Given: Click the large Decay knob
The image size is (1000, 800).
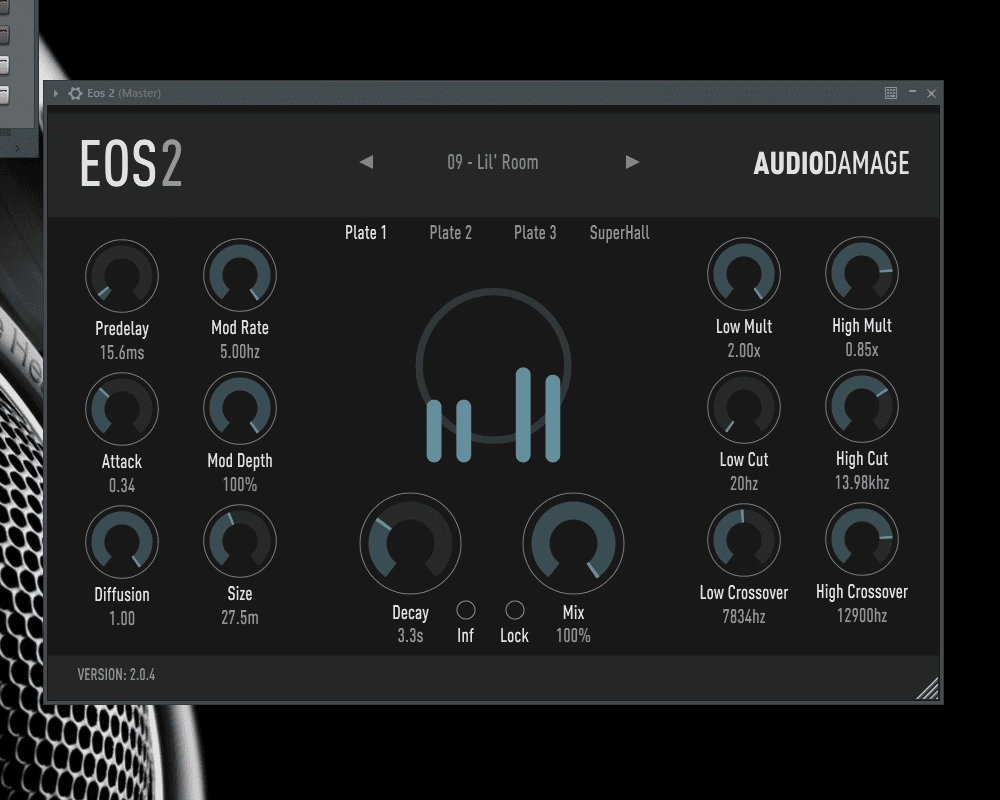Looking at the screenshot, I should 410,544.
